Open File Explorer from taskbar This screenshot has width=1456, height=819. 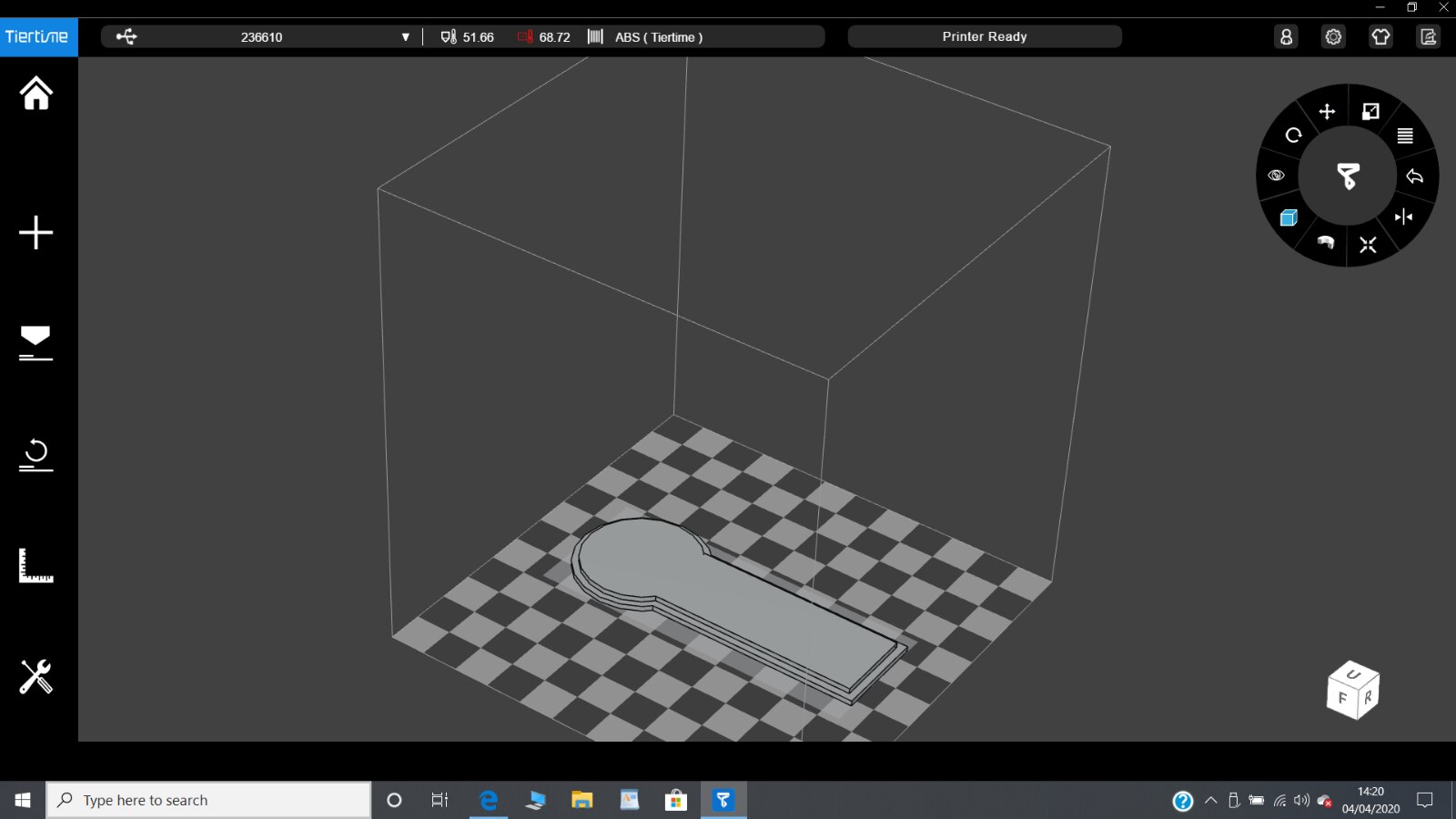[x=581, y=800]
